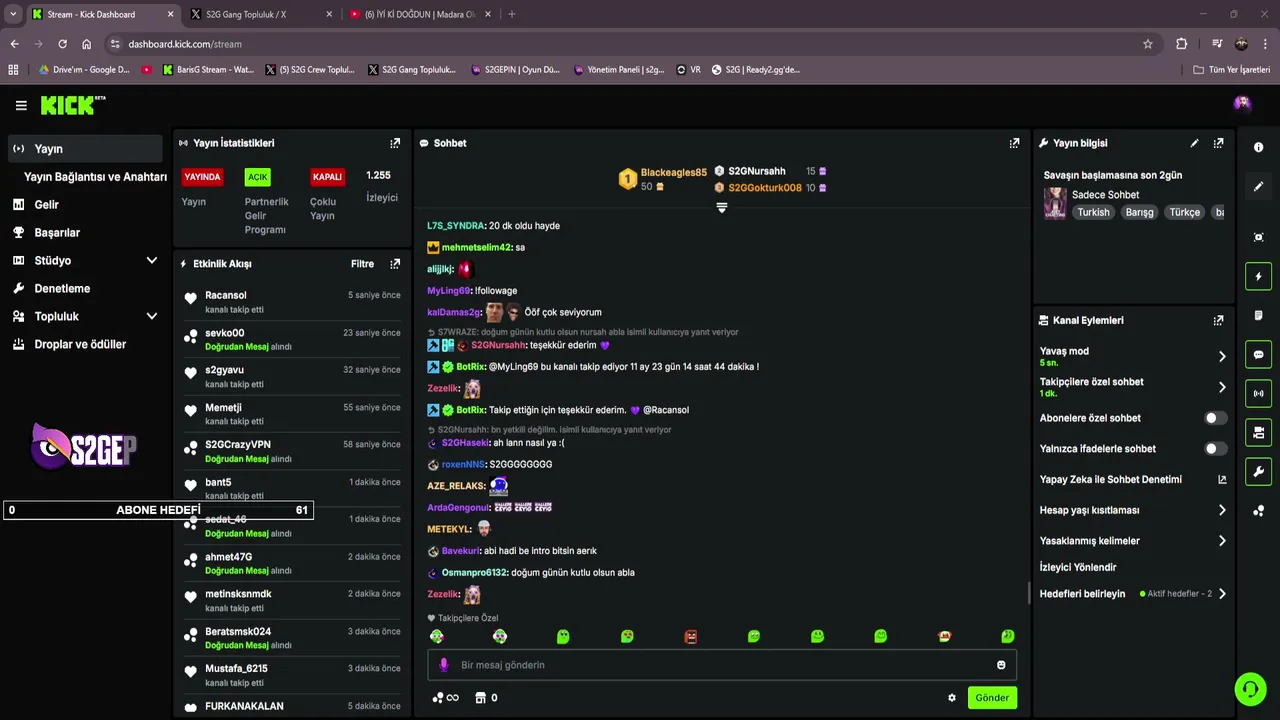This screenshot has height=720, width=1280.
Task: Click the Barışg tag in stream info
Action: click(1139, 212)
